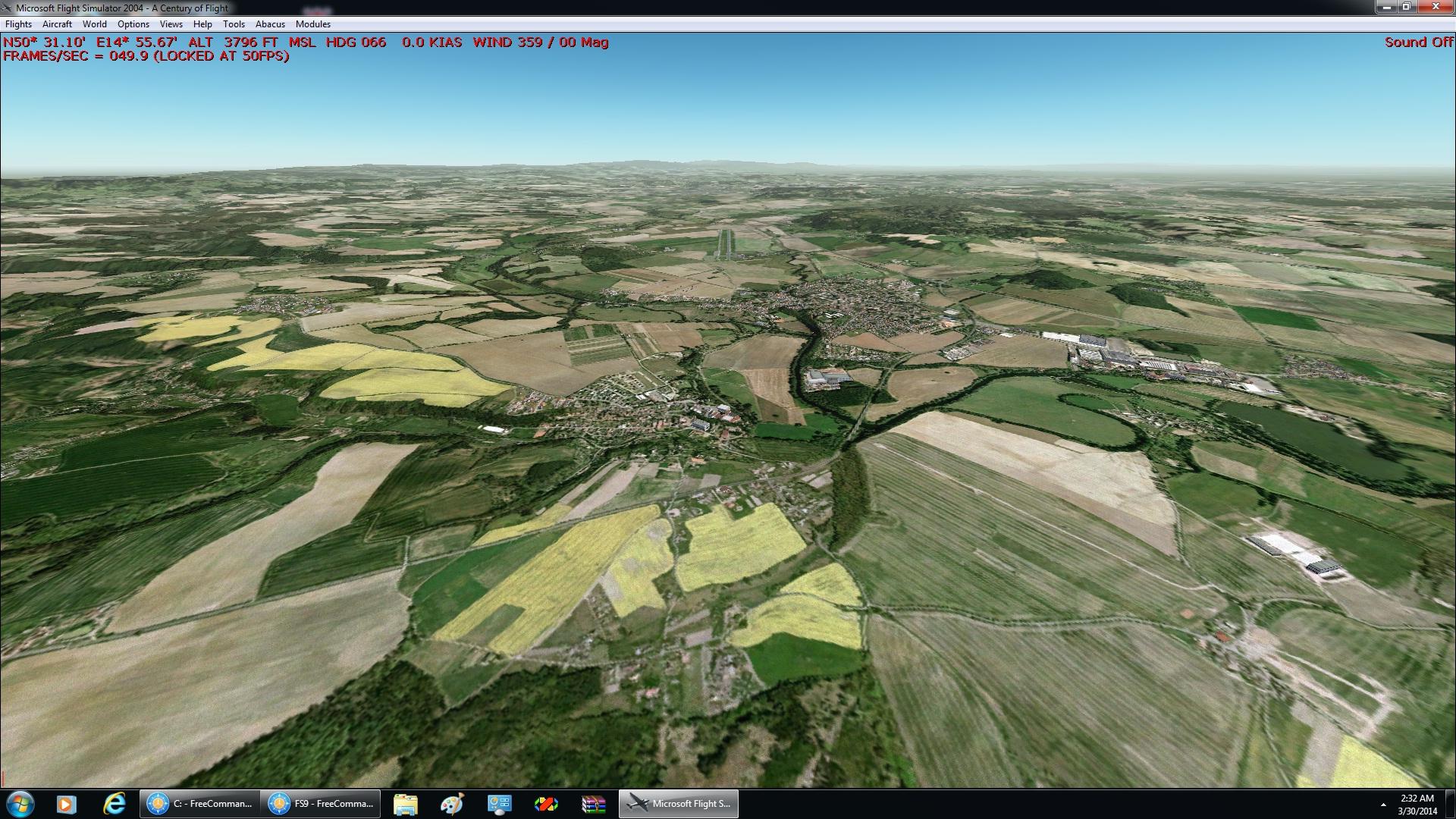Click the Windows Start orb
This screenshot has height=819, width=1456.
(20, 804)
